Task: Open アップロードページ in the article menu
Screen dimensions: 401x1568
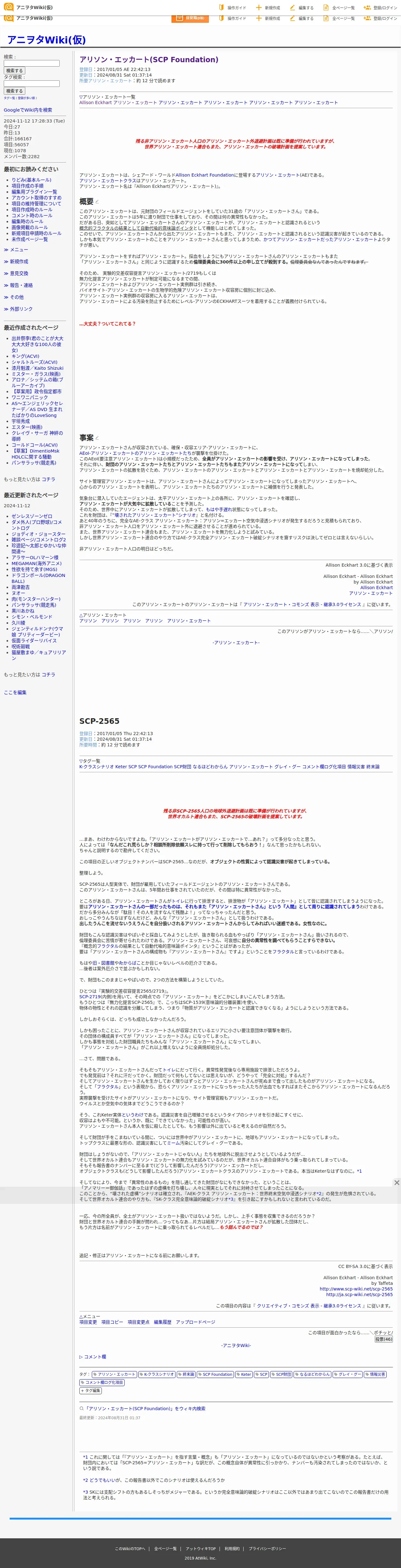Action: click(x=195, y=1322)
